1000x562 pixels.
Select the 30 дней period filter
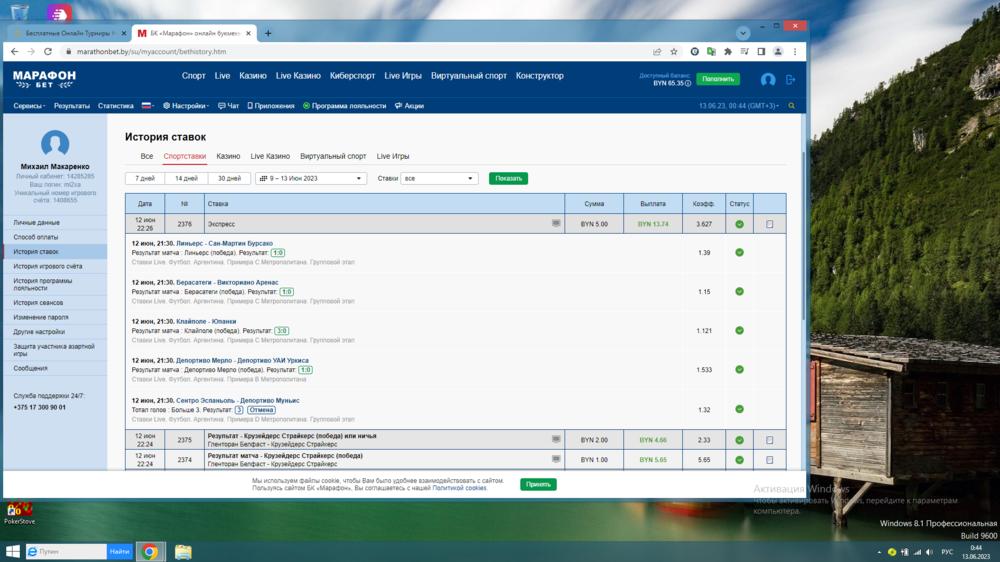click(228, 179)
